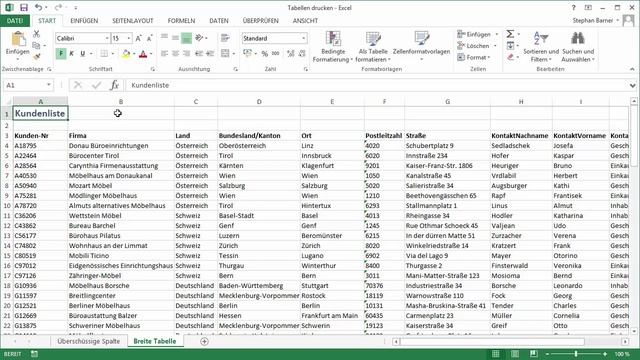Open the DATEI tab

point(15,20)
